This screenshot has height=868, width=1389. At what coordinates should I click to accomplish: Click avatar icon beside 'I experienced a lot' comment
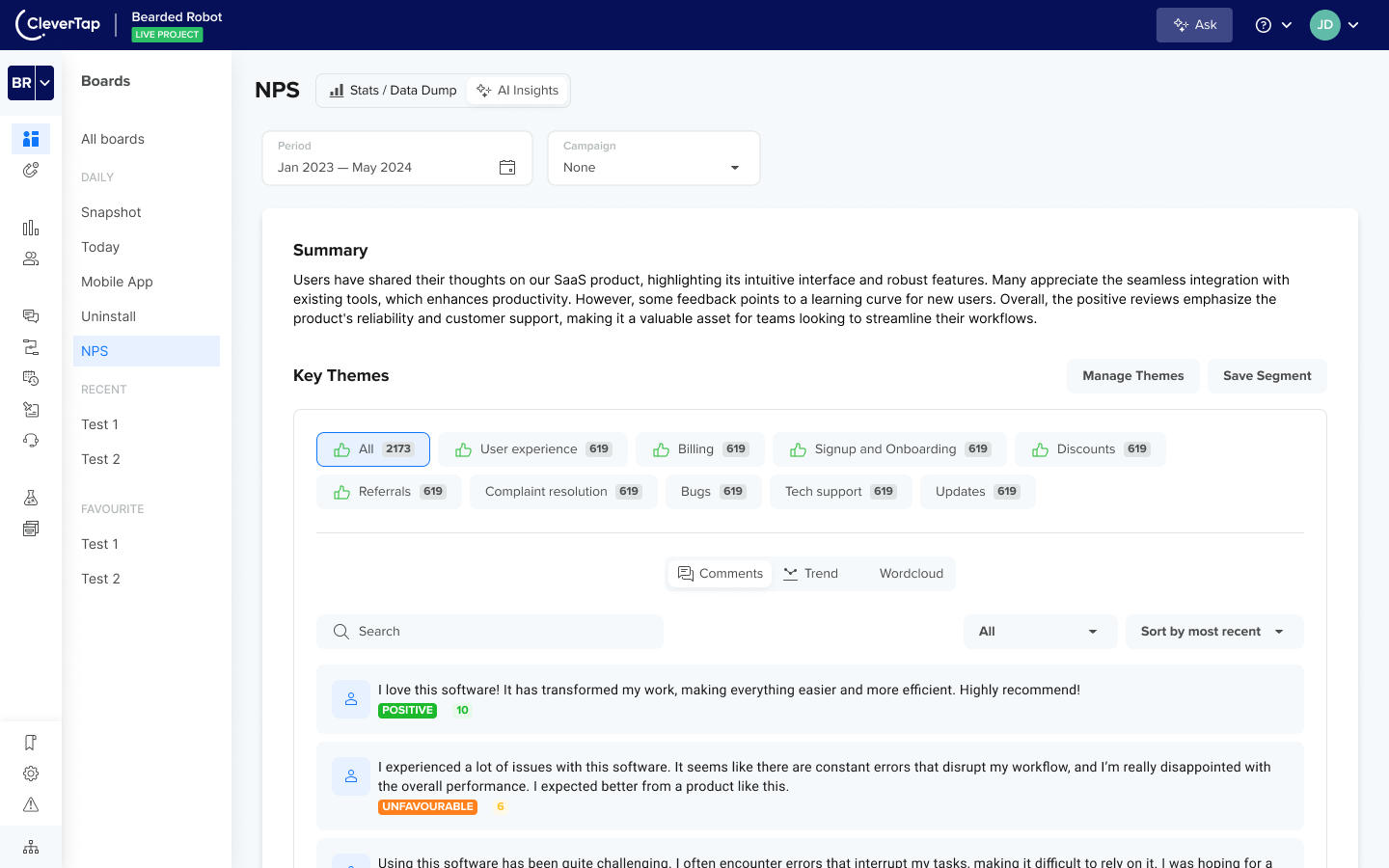point(351,776)
